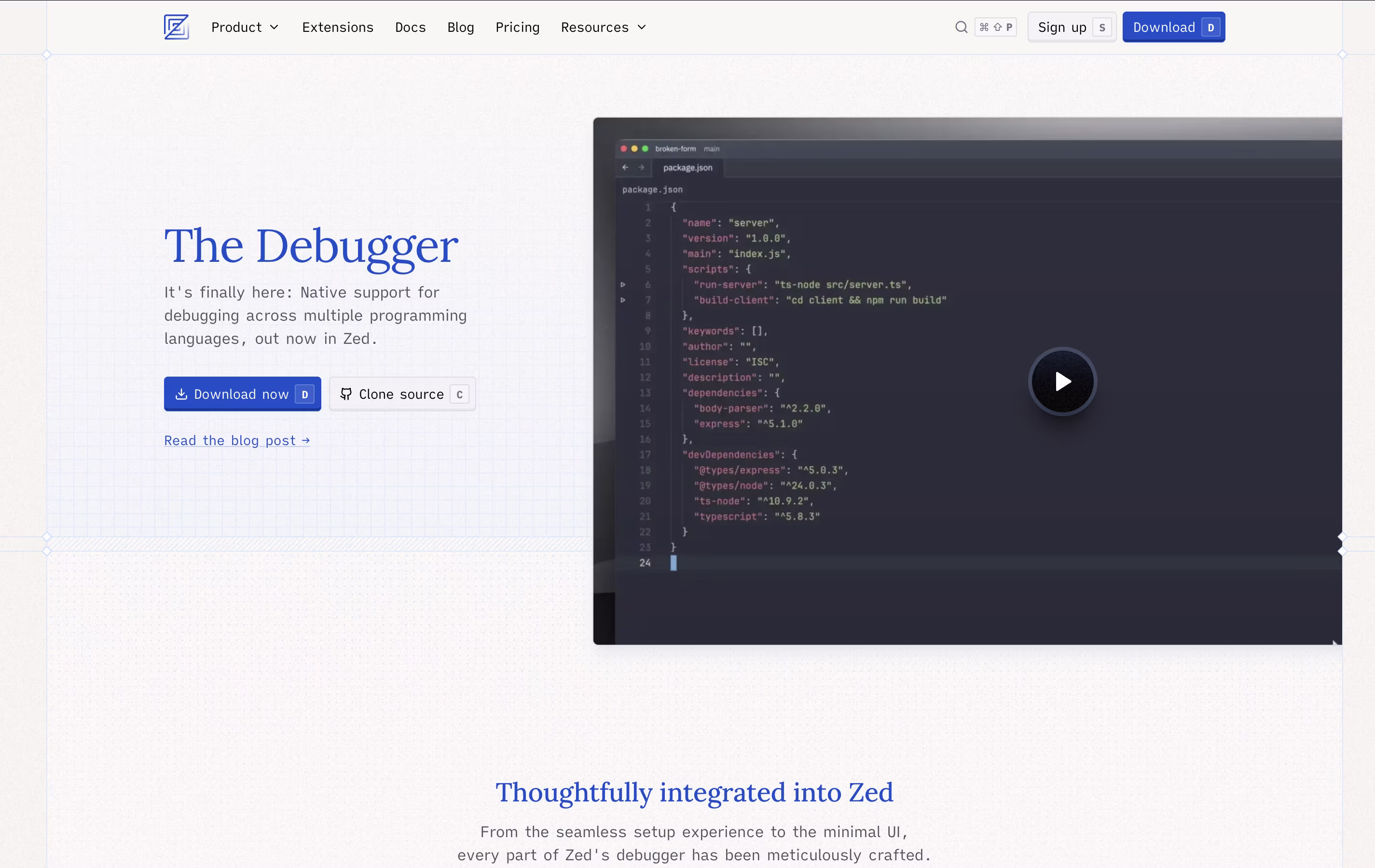Click the package.json tab in the video
Image resolution: width=1375 pixels, height=868 pixels.
pos(687,167)
